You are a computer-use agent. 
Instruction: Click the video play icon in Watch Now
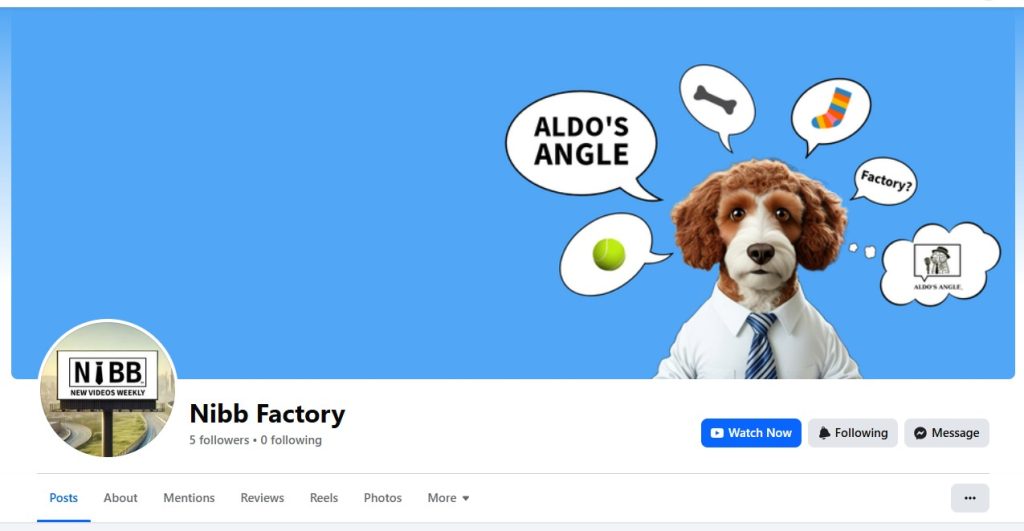pos(716,433)
